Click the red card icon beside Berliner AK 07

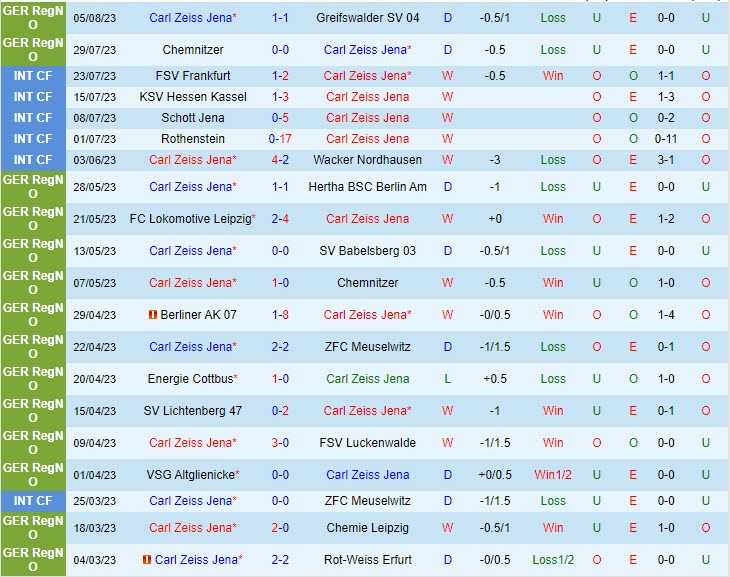coord(152,315)
